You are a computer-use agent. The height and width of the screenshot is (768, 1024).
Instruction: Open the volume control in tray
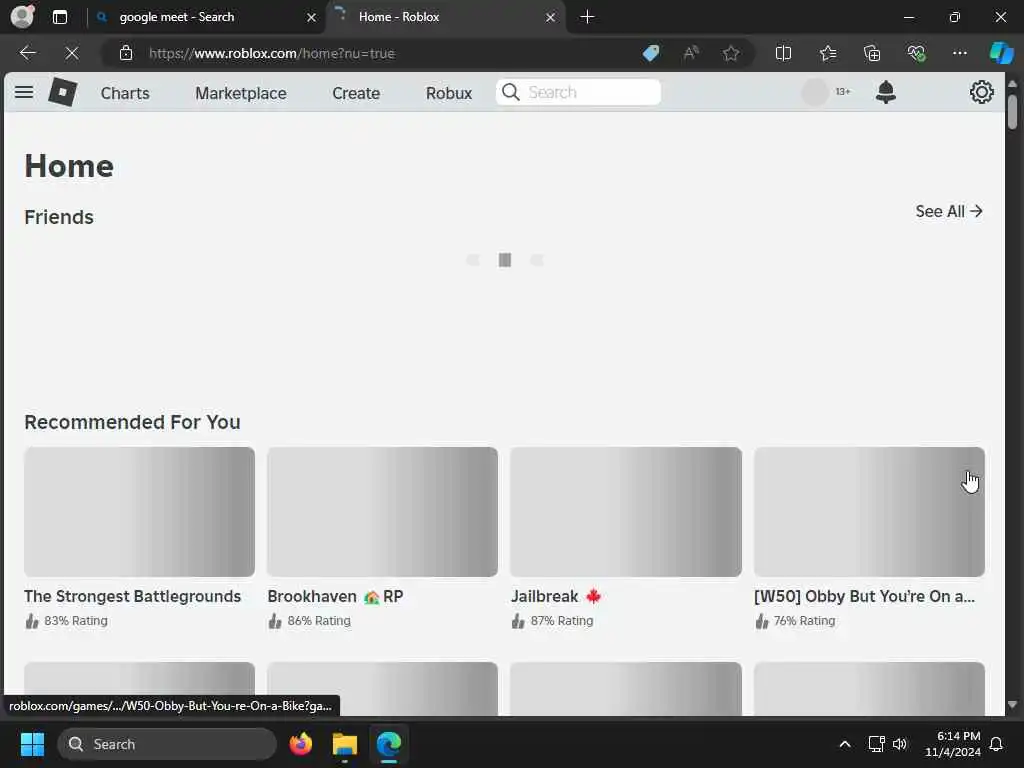[x=900, y=744]
